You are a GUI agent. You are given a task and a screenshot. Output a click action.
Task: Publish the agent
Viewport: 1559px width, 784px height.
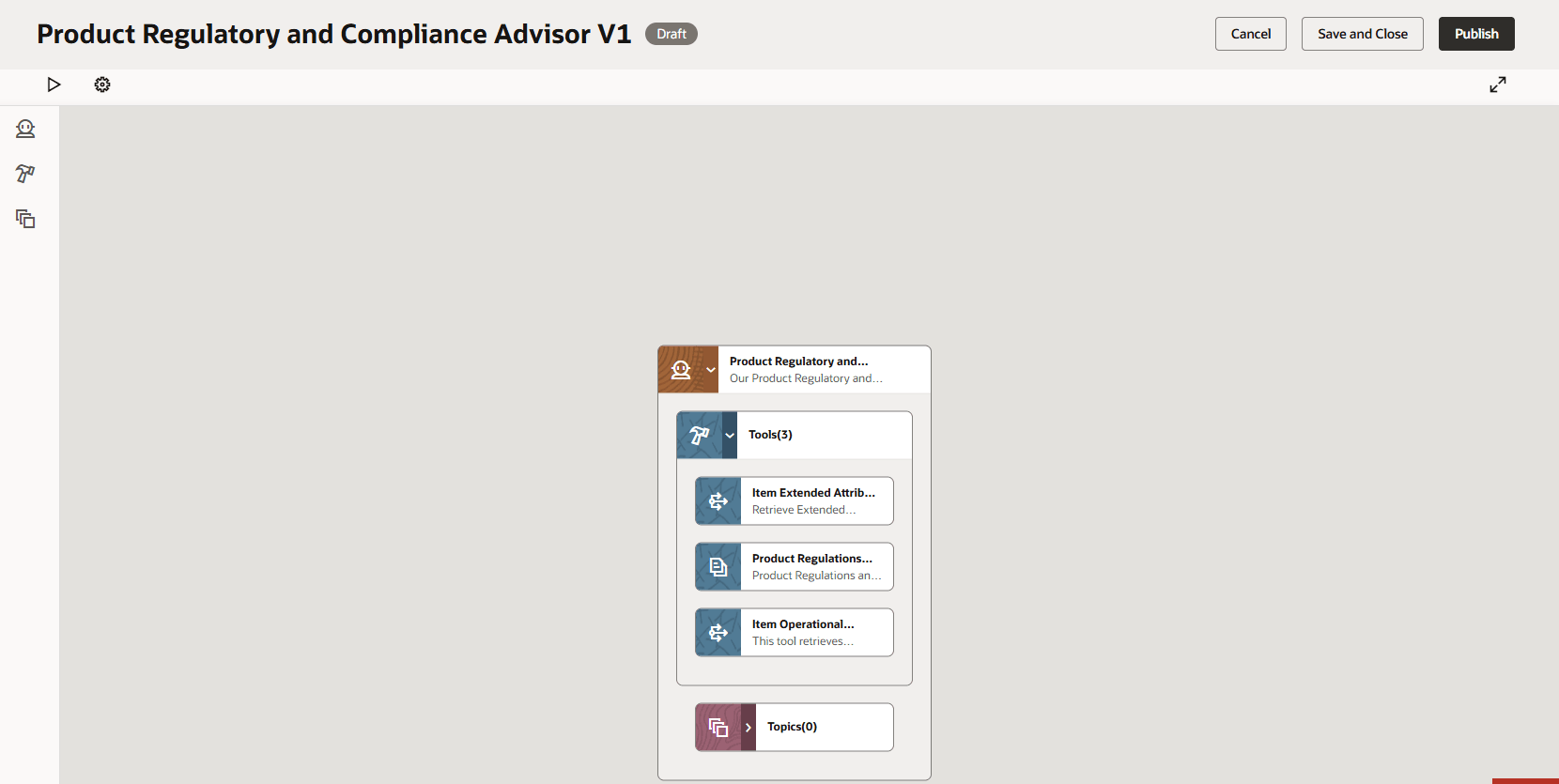point(1476,34)
